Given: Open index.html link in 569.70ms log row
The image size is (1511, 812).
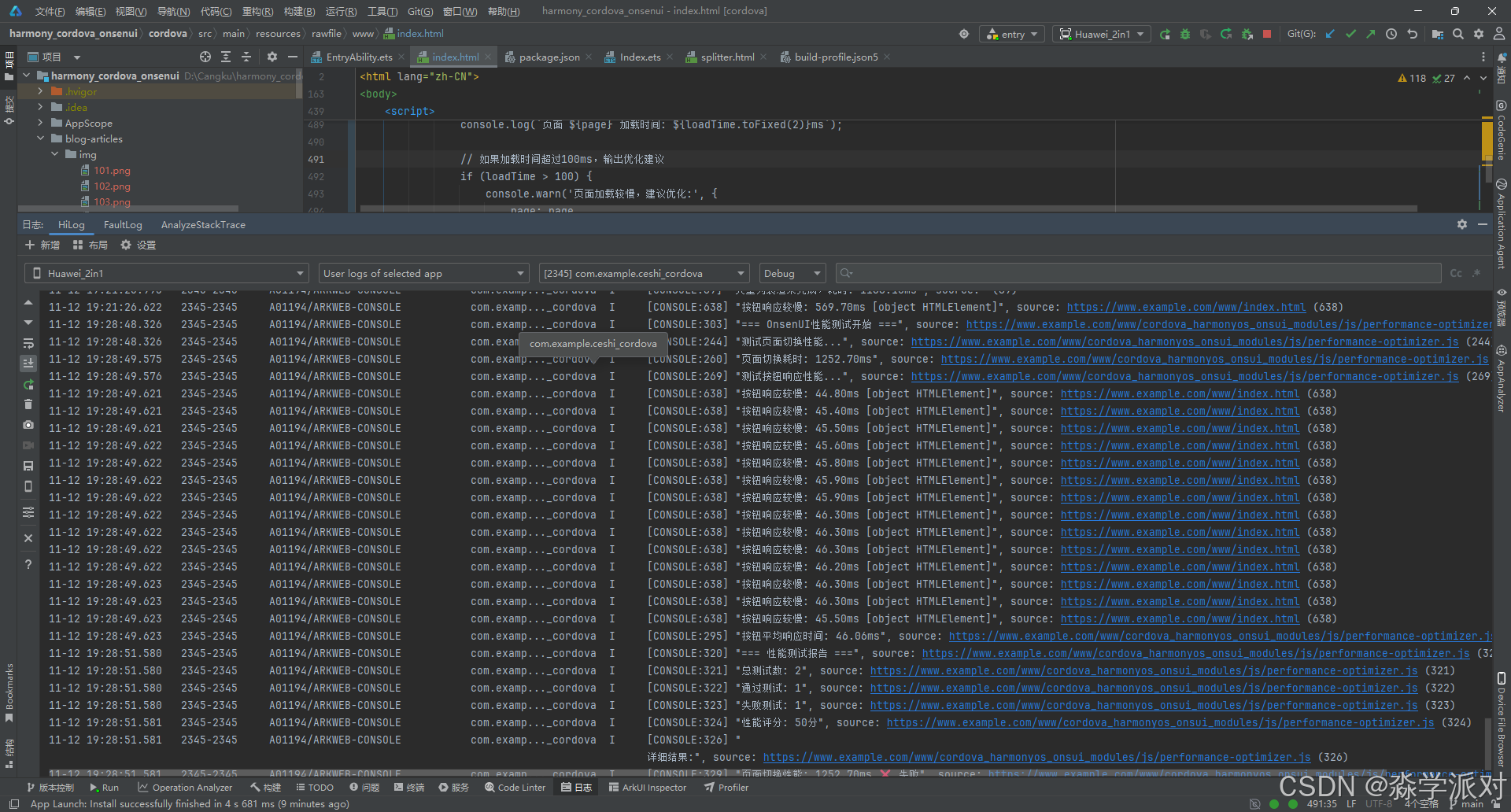Looking at the screenshot, I should click(1186, 307).
